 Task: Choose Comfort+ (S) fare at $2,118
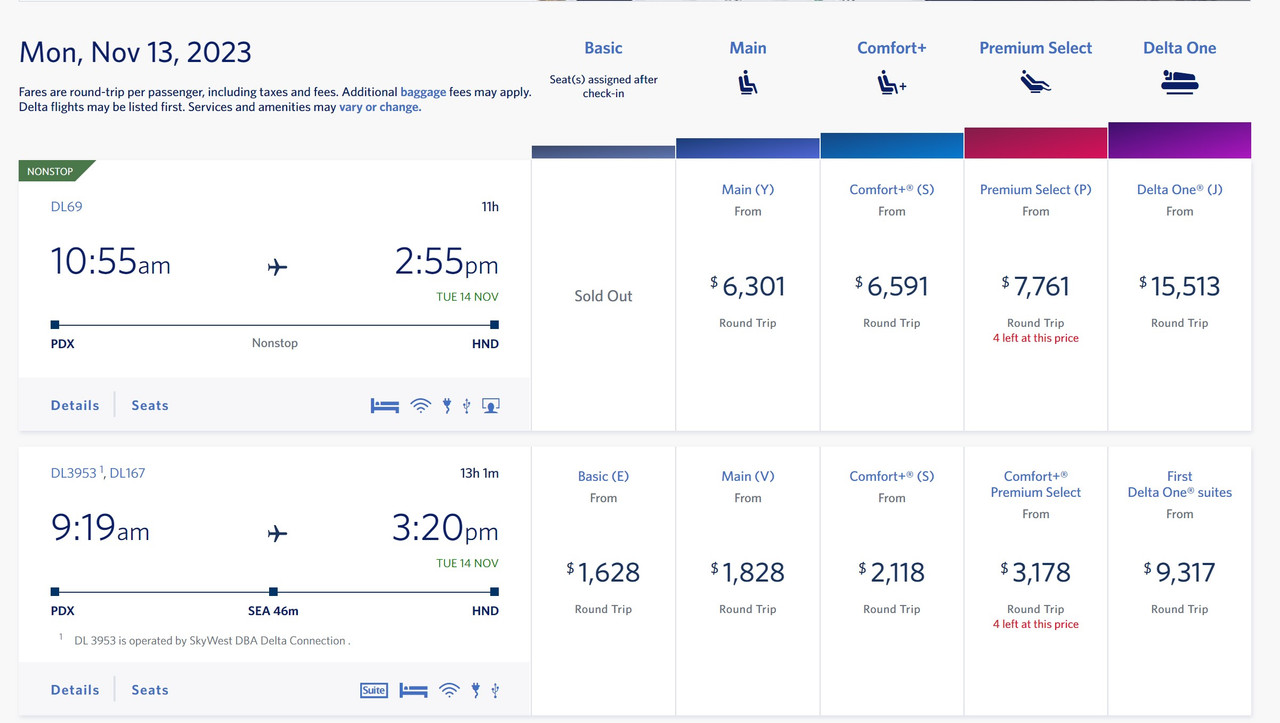(x=891, y=581)
